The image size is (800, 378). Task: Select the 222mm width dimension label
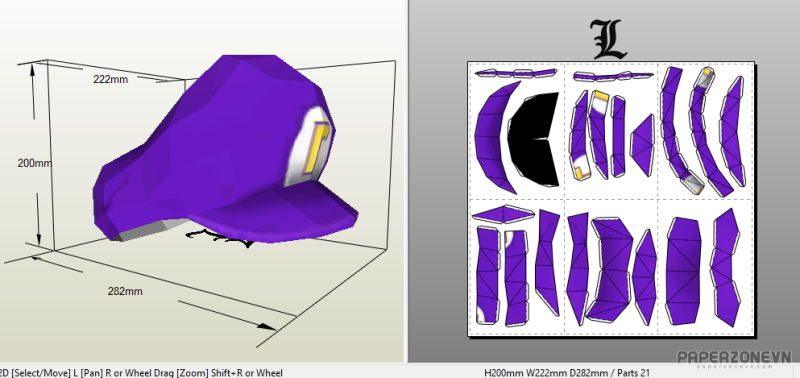click(x=111, y=79)
